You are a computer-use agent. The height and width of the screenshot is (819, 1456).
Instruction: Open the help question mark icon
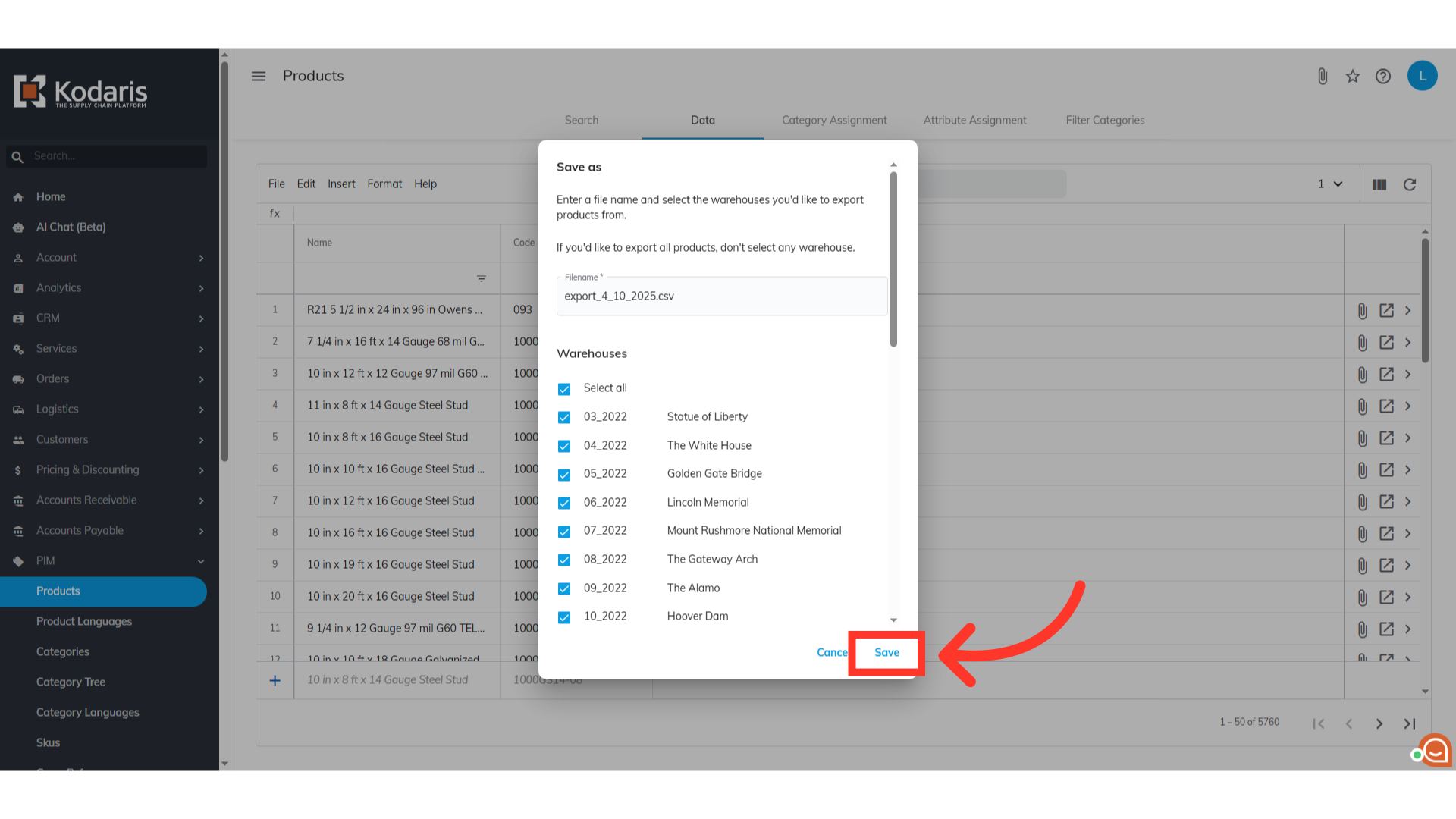1383,76
